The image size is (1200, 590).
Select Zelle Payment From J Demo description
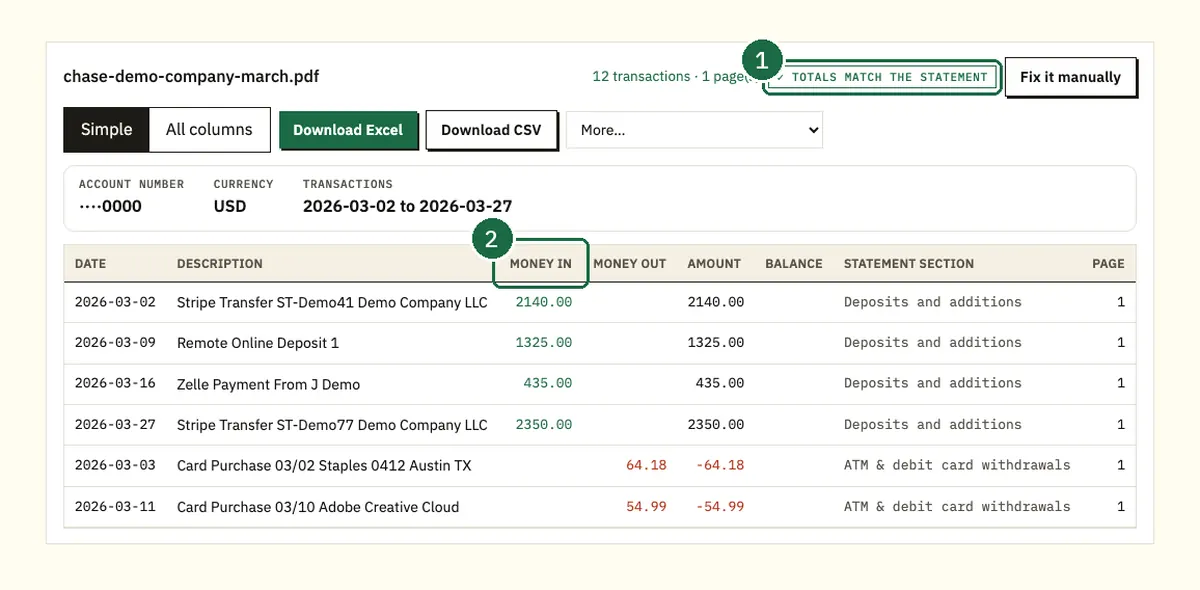coord(268,384)
